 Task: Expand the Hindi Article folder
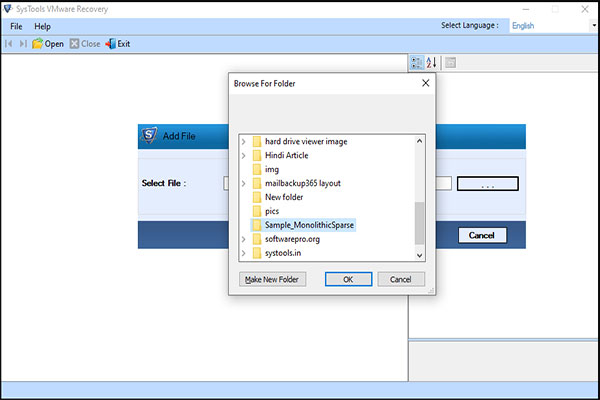243,155
